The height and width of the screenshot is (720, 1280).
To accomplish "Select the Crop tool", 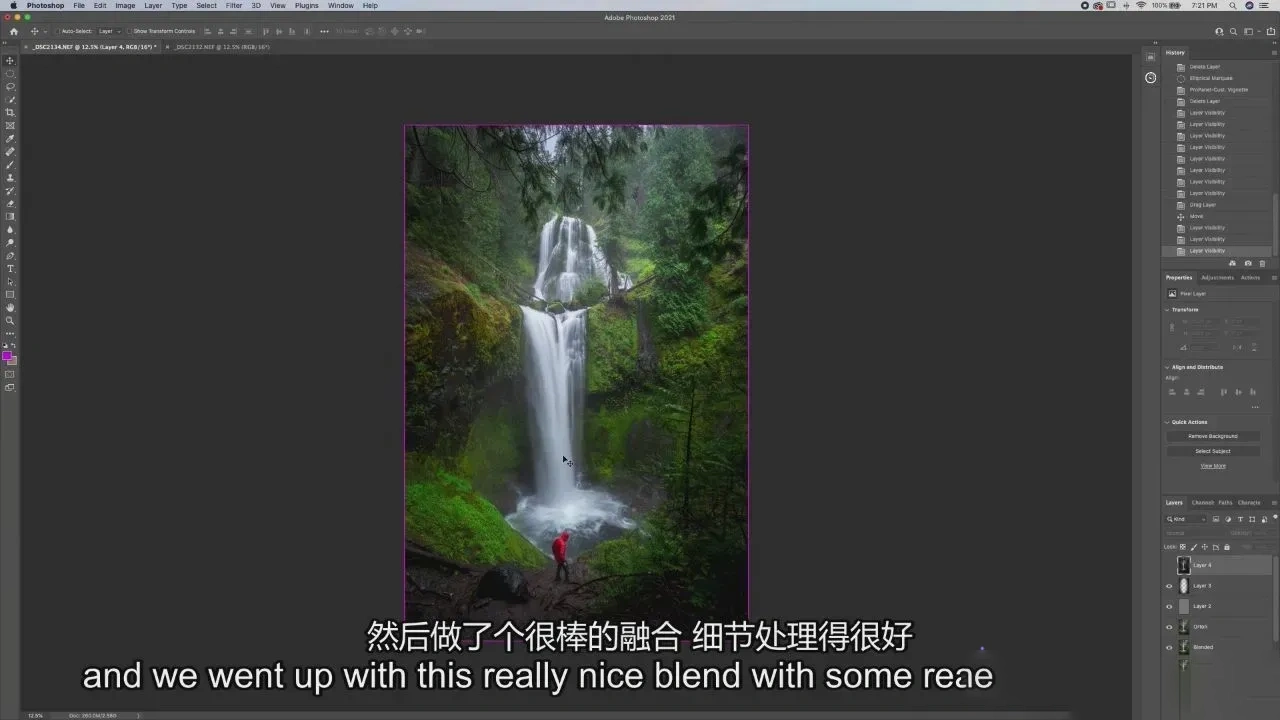I will (x=10, y=113).
